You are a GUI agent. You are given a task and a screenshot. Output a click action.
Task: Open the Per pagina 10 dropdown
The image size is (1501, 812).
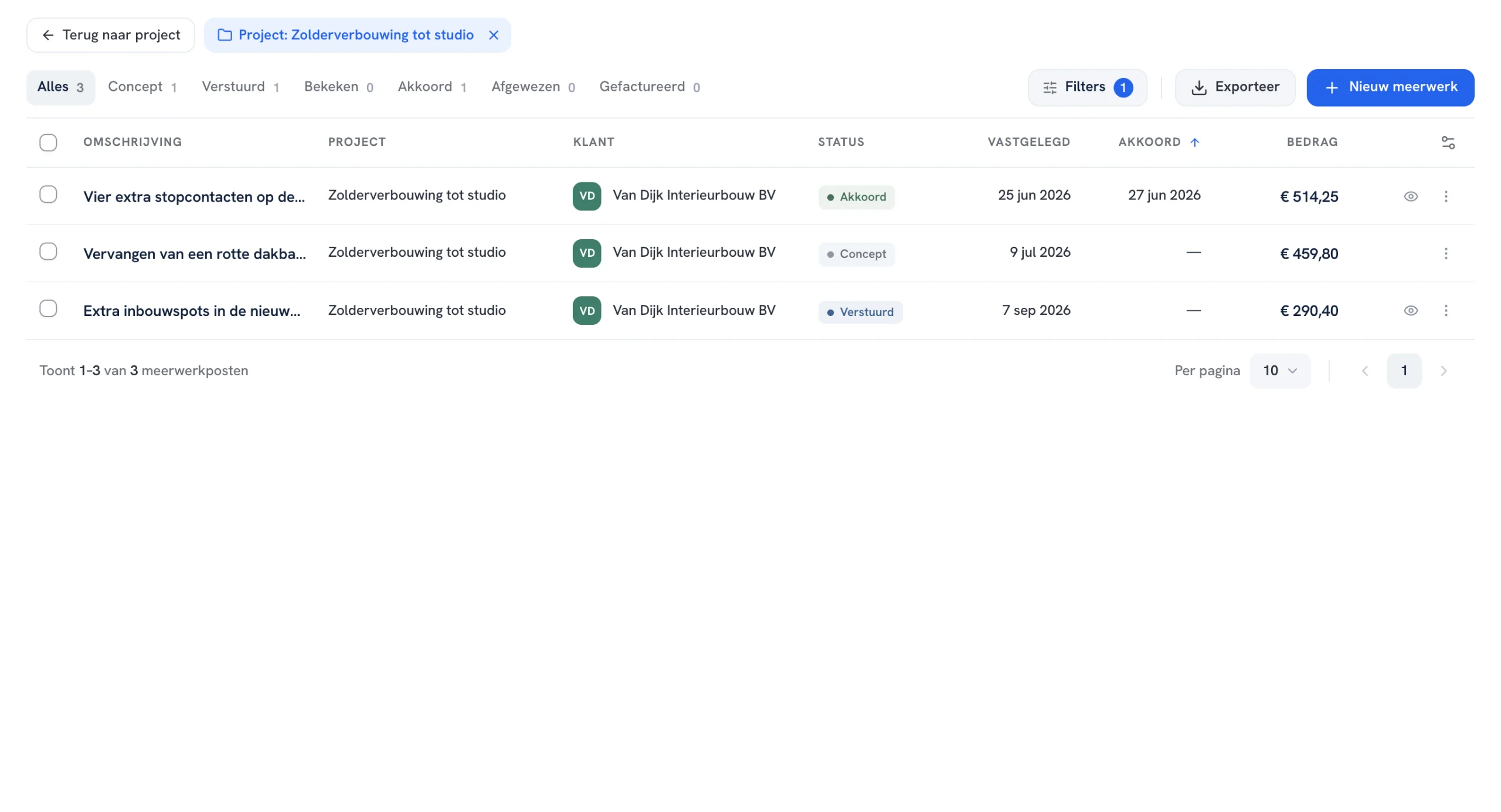pyautogui.click(x=1280, y=371)
